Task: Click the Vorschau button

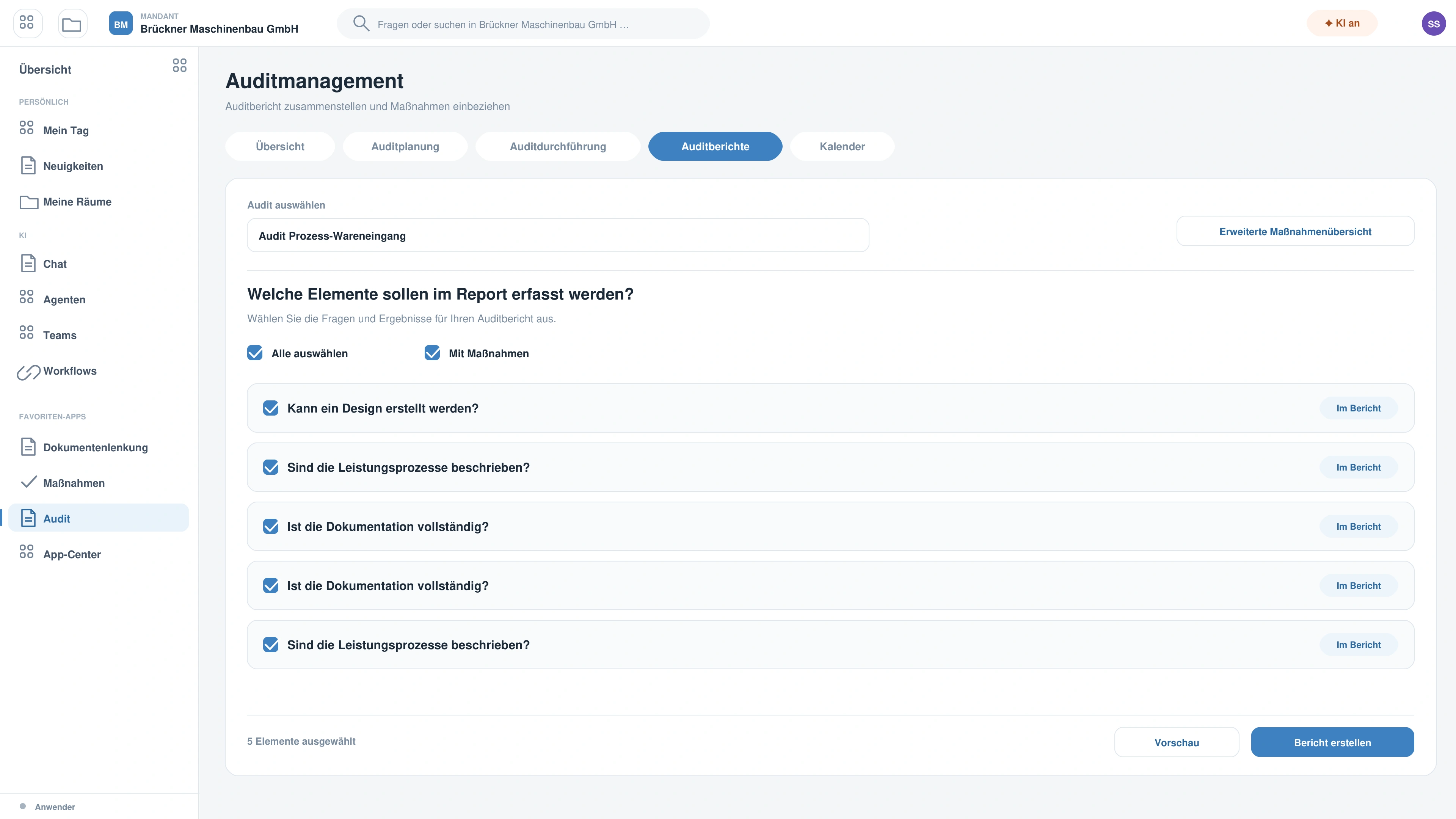Action: [1176, 742]
